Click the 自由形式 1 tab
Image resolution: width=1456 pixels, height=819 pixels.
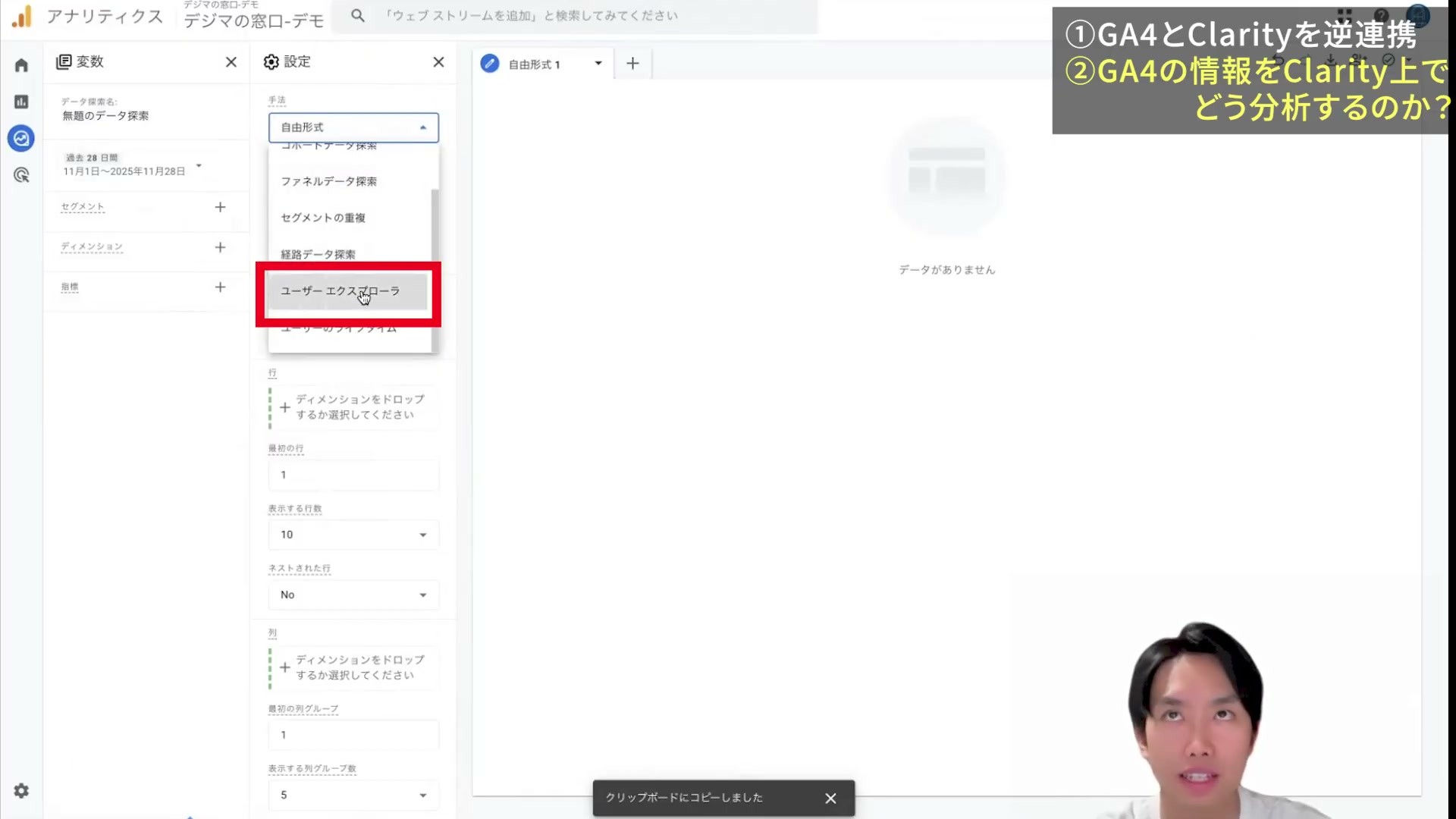[535, 64]
